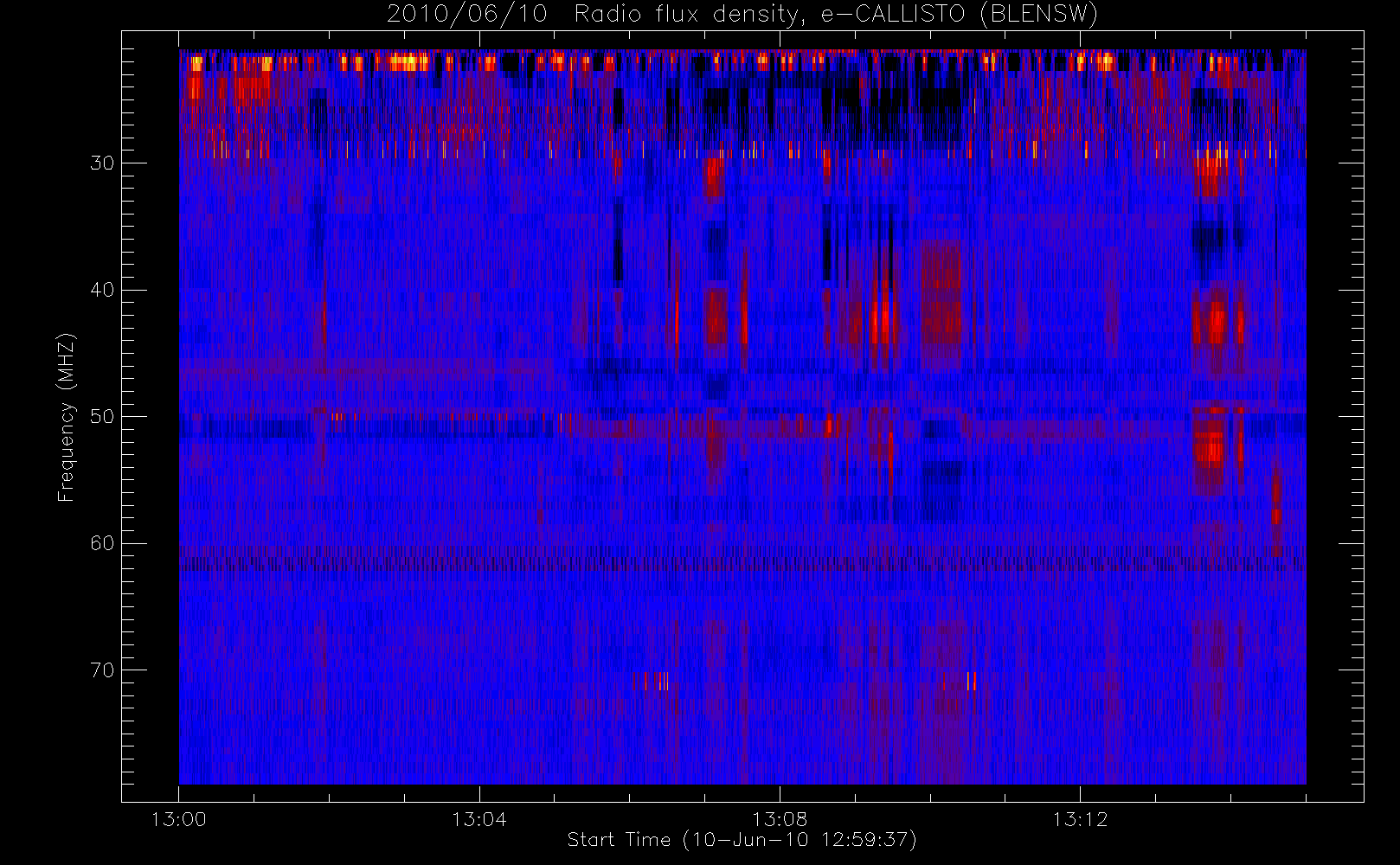Screen dimensions: 1400x865
Task: Click the 'Frequency (MHZ)' axis label
Action: pos(67,417)
